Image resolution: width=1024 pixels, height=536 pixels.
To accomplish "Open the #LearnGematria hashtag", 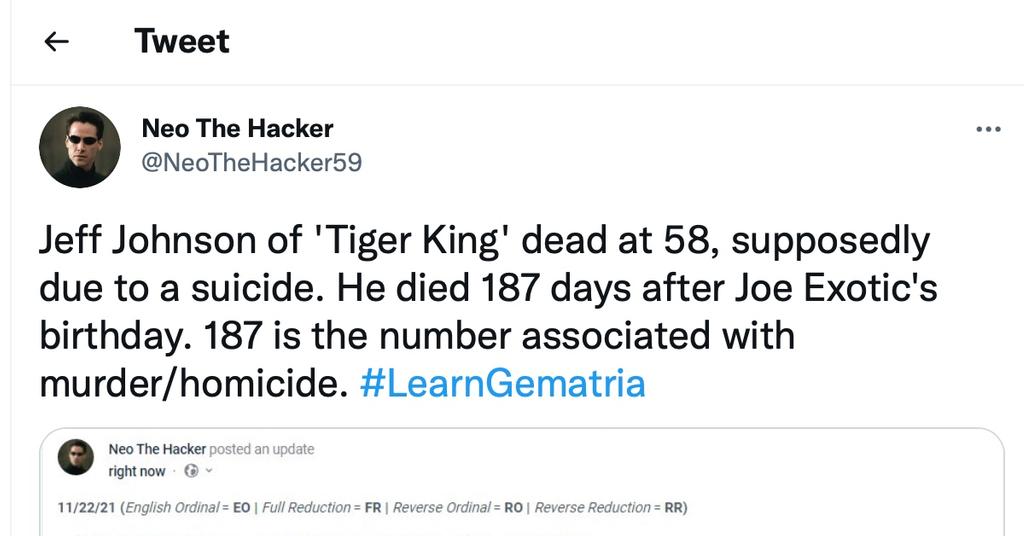I will pos(502,383).
